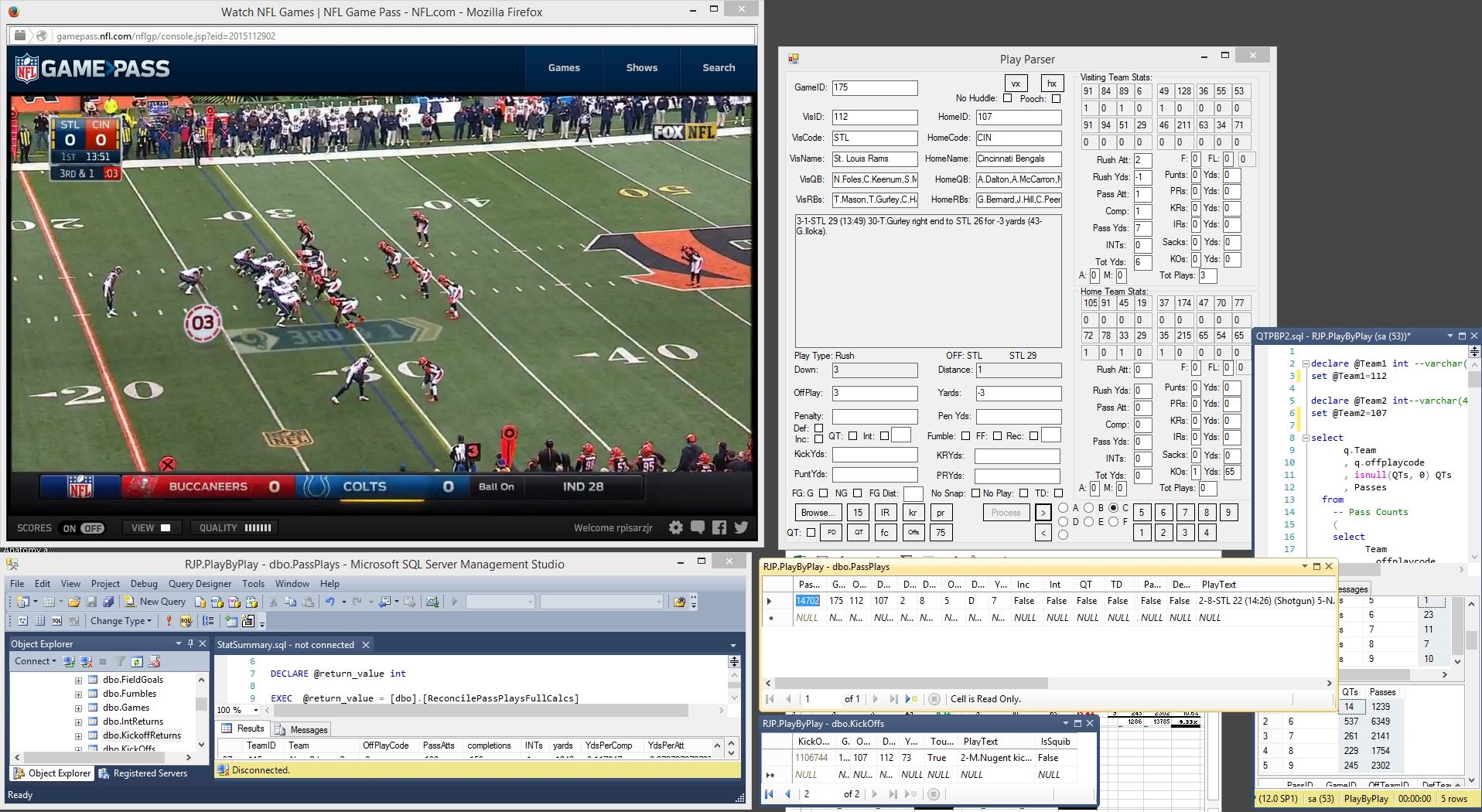The height and width of the screenshot is (812, 1482).
Task: Close the StatSummary.sql tab with its X
Action: [366, 645]
